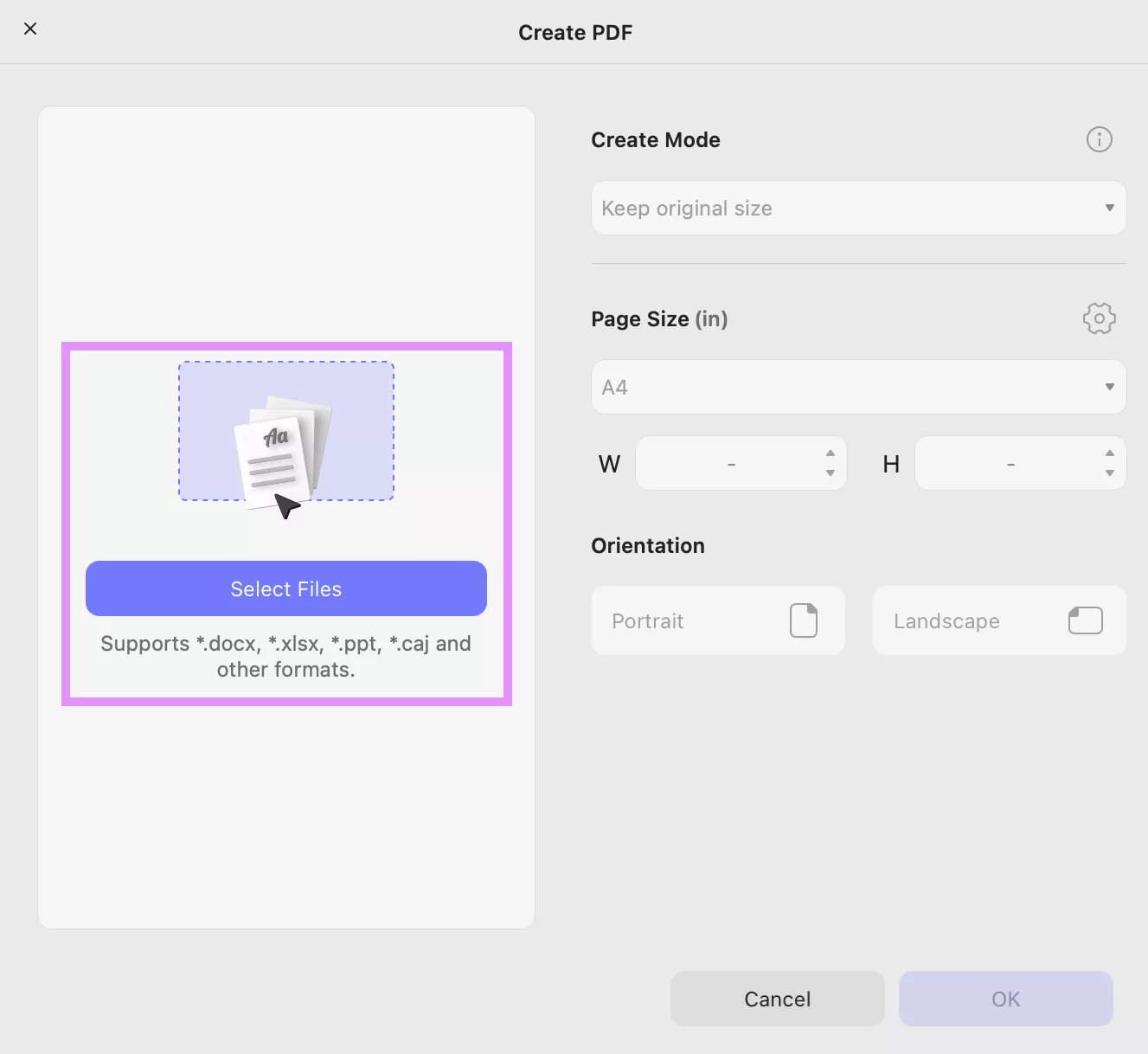Viewport: 1148px width, 1054px height.
Task: Toggle Keep original size mode
Action: pyautogui.click(x=858, y=208)
